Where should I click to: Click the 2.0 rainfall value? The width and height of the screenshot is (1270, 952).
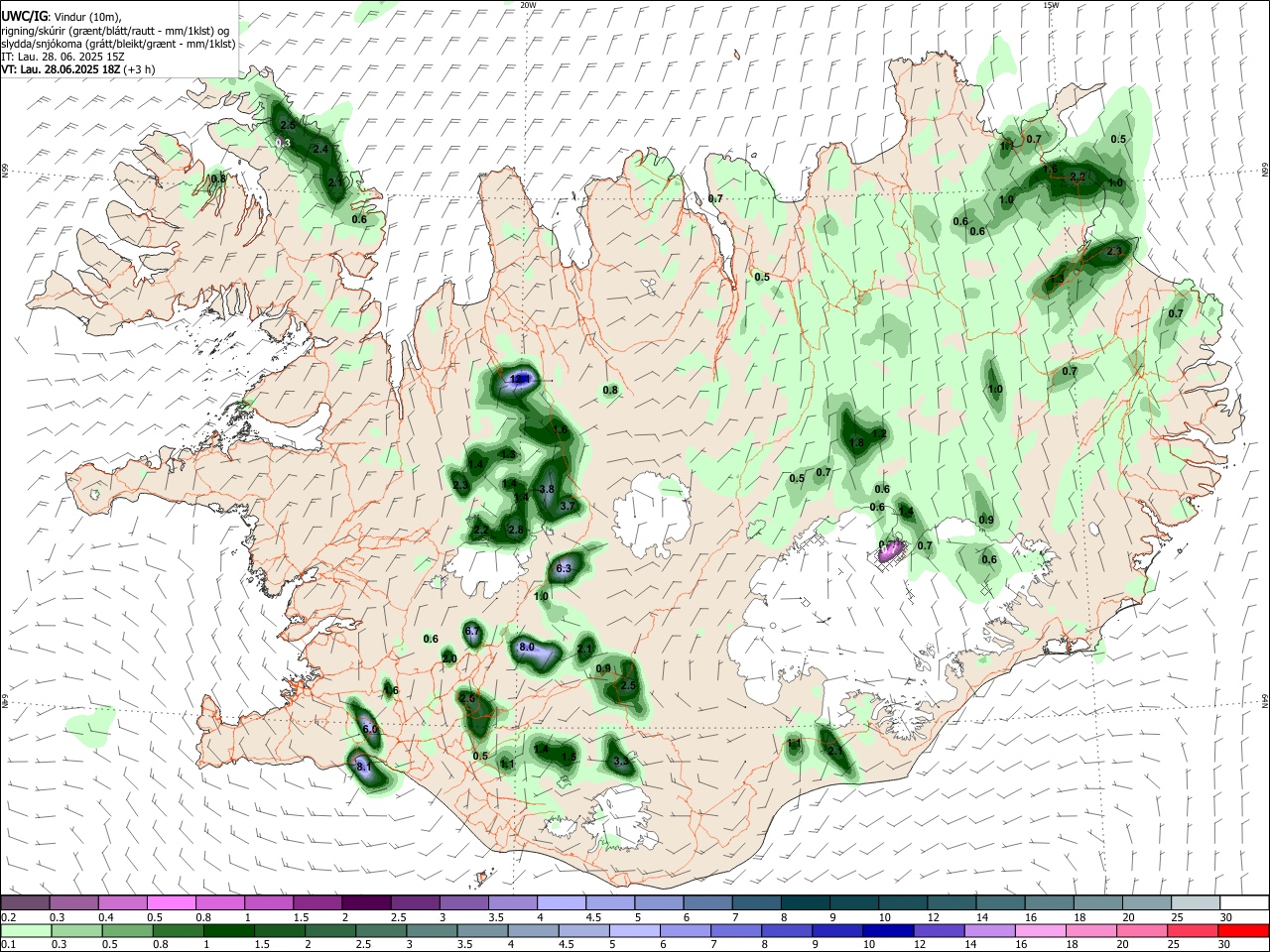point(449,658)
